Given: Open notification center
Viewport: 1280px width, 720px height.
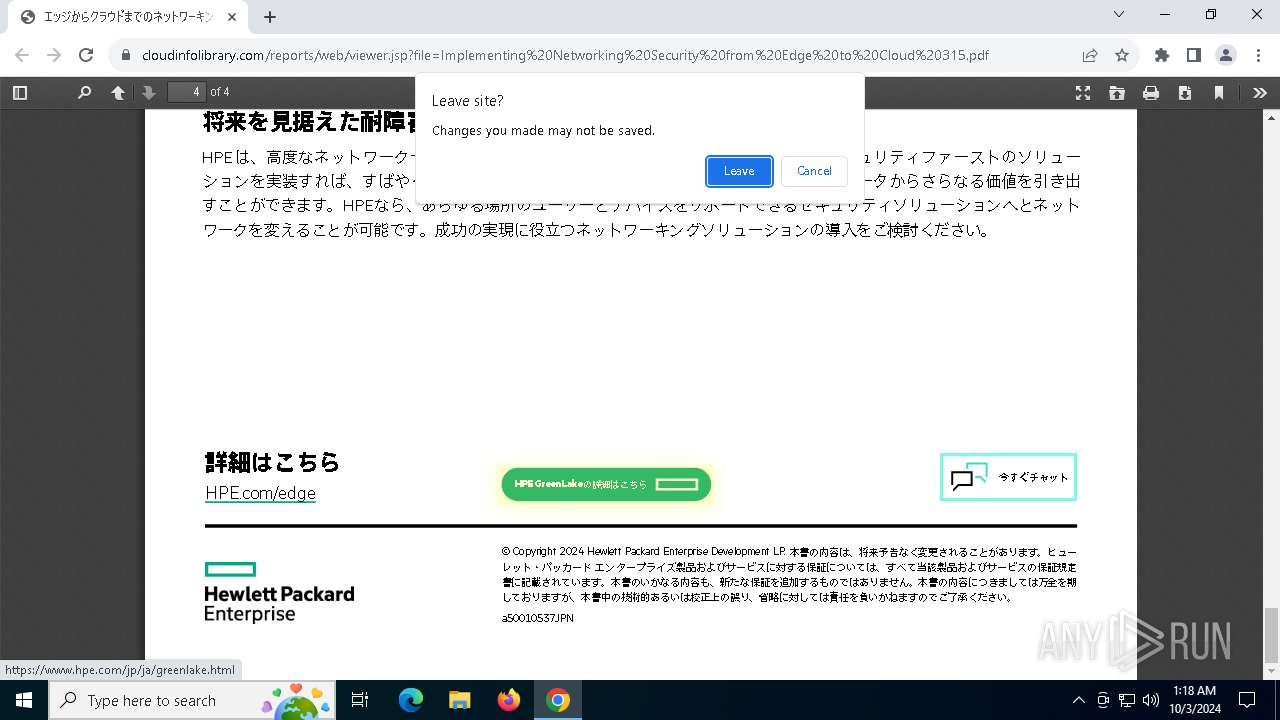Looking at the screenshot, I should point(1247,700).
